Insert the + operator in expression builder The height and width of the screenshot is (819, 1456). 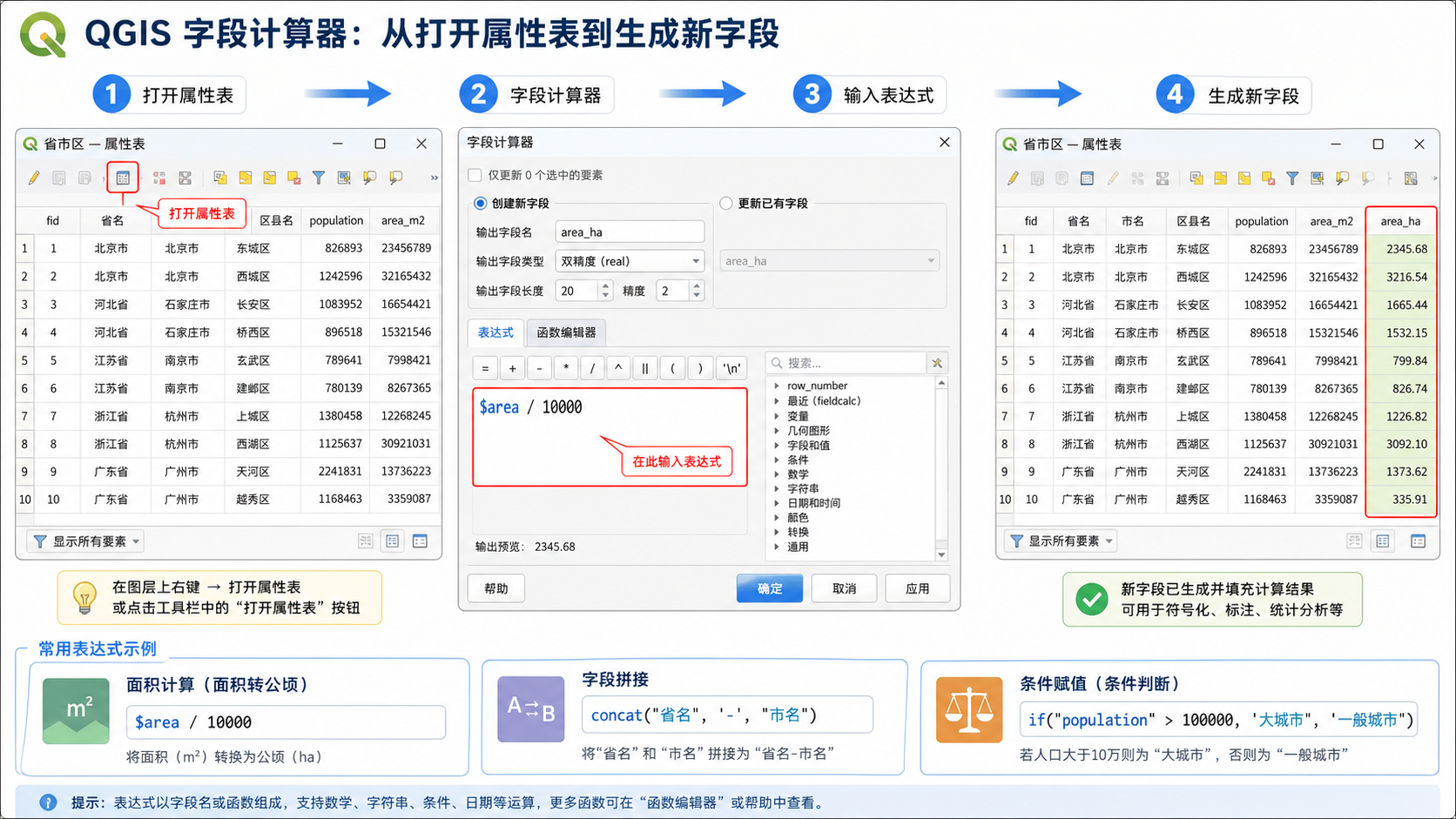[x=512, y=368]
